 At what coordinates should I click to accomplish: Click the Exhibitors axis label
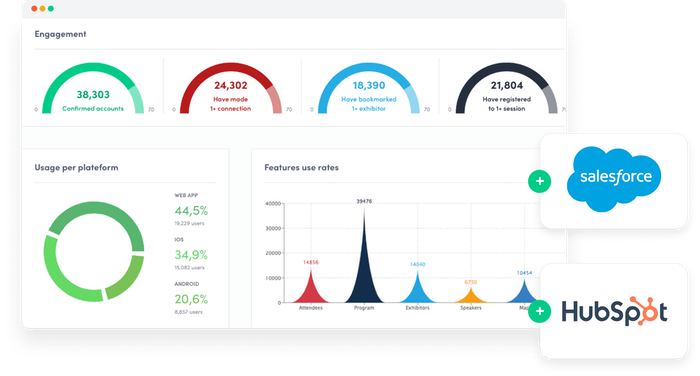pos(417,308)
